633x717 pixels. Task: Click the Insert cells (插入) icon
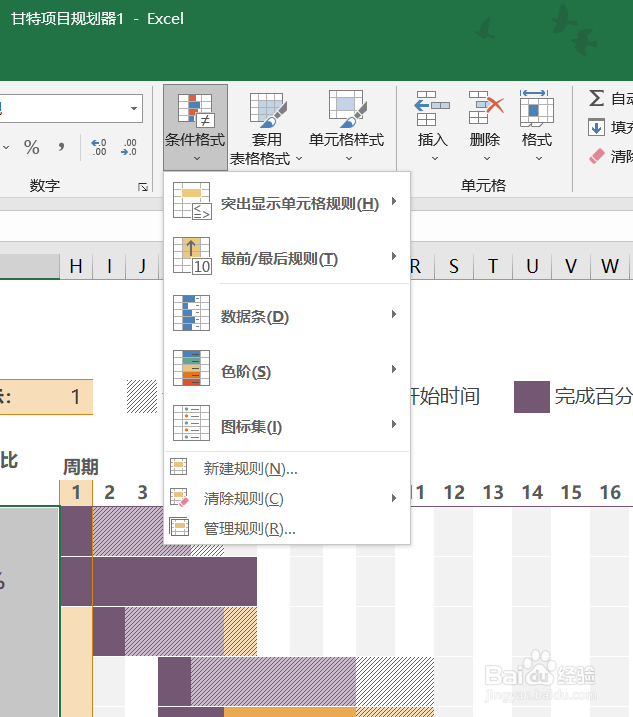pos(432,108)
